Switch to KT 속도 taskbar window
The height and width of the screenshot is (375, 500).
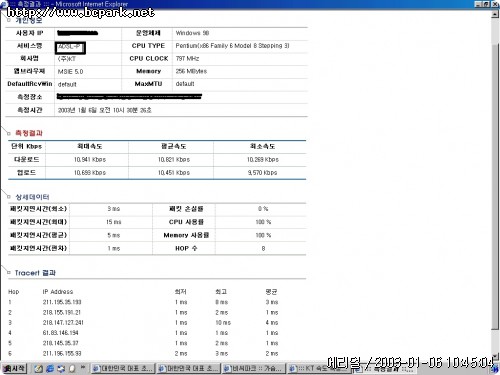pyautogui.click(x=318, y=369)
